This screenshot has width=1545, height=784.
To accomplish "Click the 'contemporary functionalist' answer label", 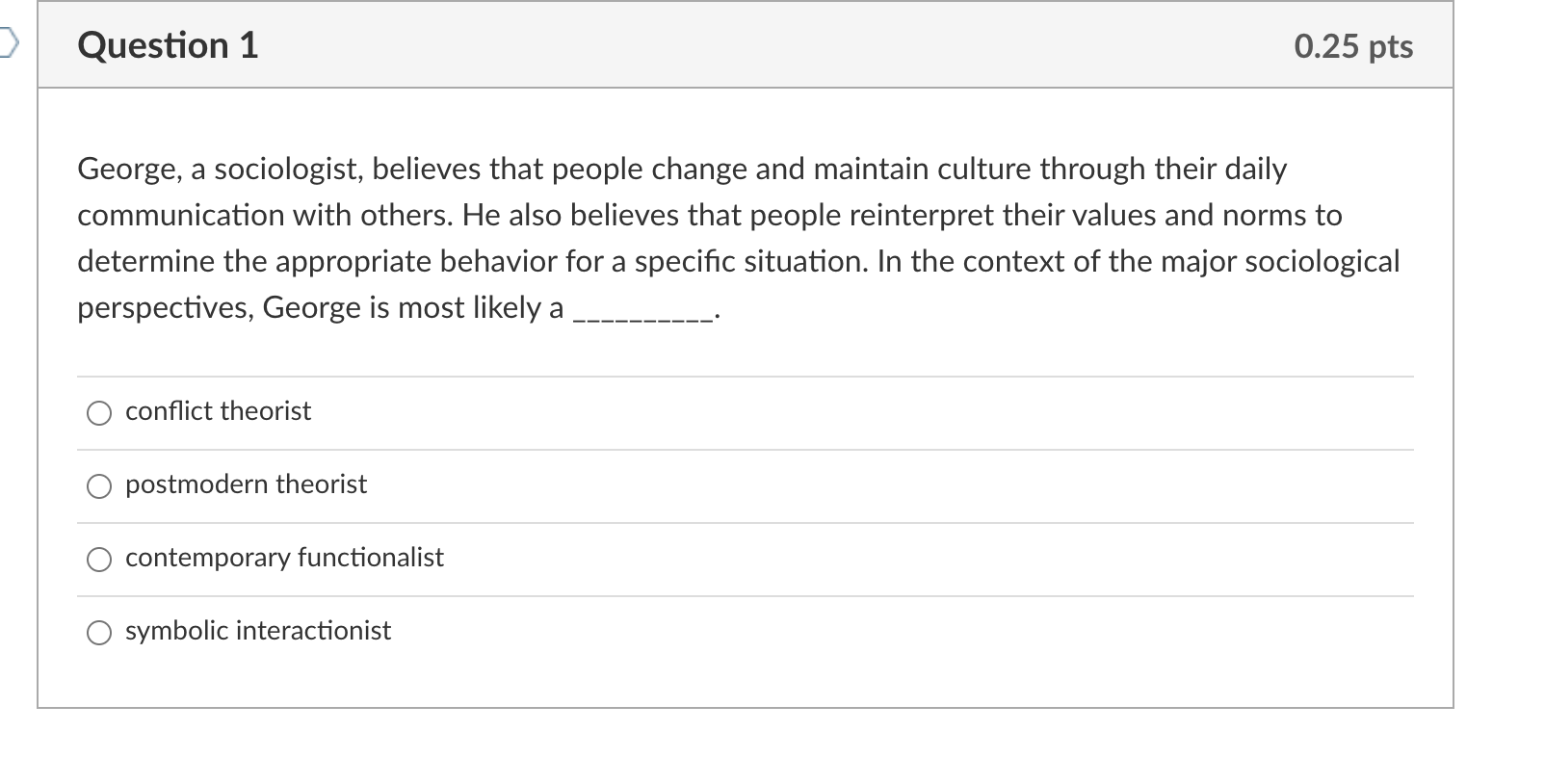I will tap(284, 558).
